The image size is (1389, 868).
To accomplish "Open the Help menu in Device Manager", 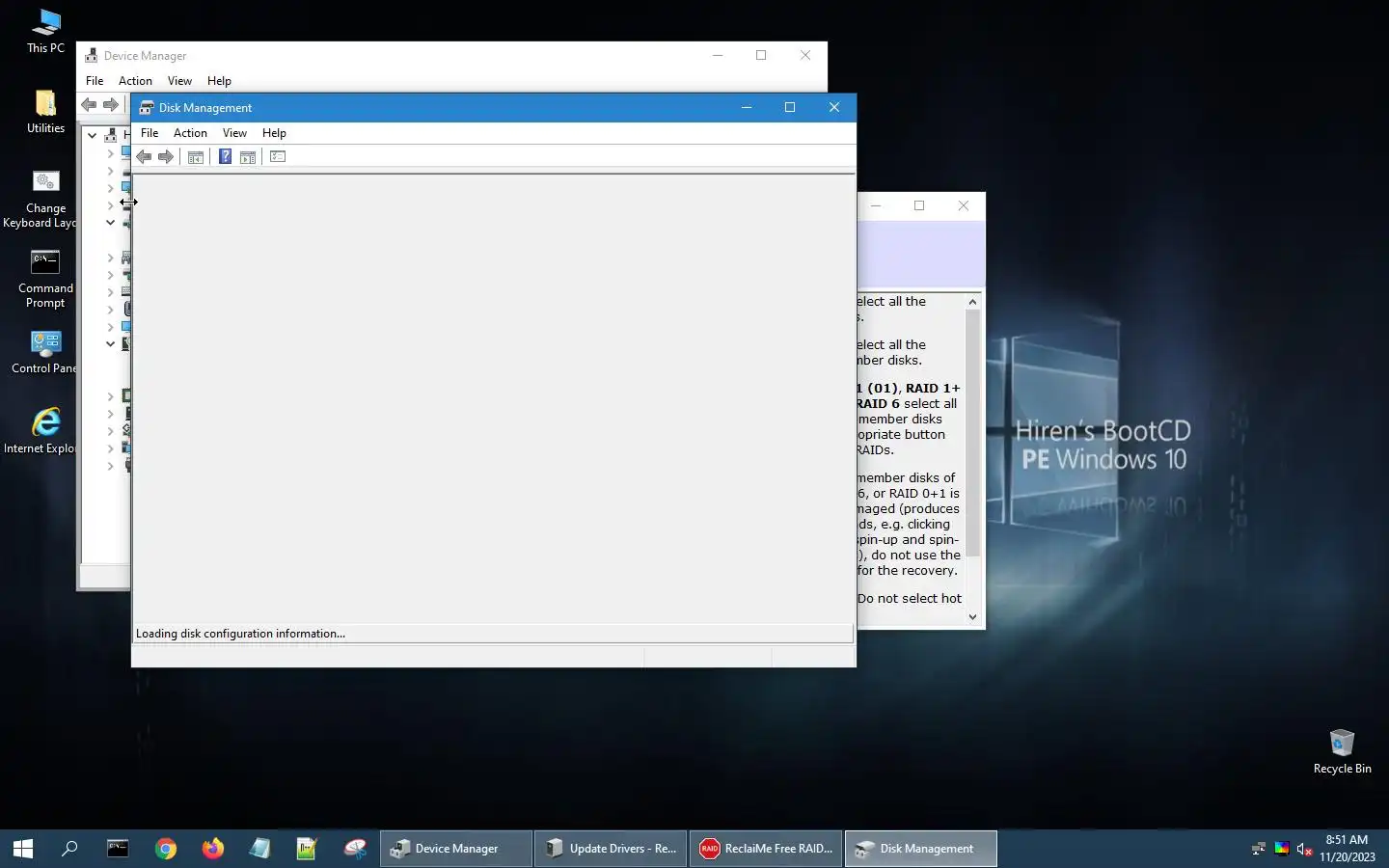I will [x=219, y=81].
